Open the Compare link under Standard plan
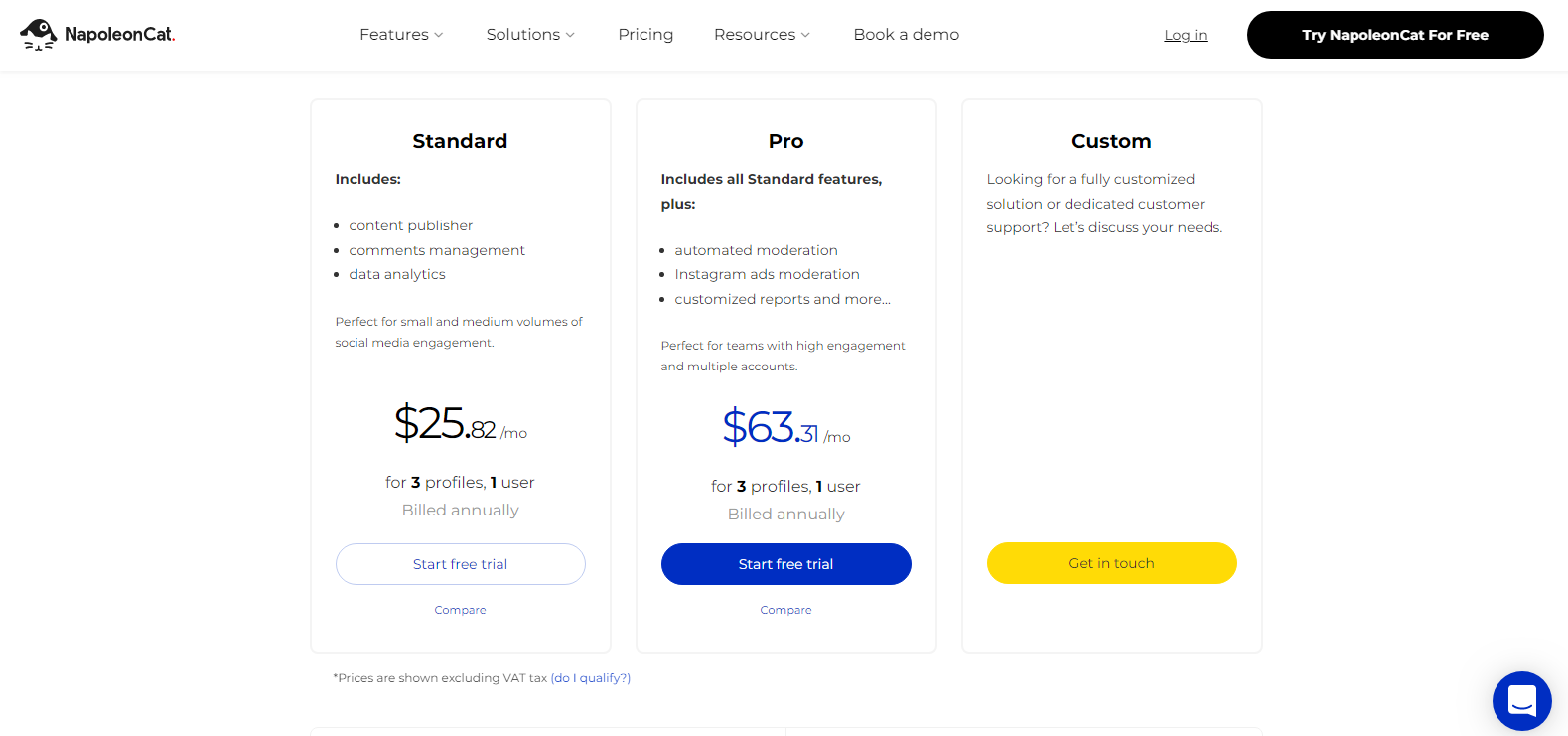The width and height of the screenshot is (1568, 736). [460, 609]
